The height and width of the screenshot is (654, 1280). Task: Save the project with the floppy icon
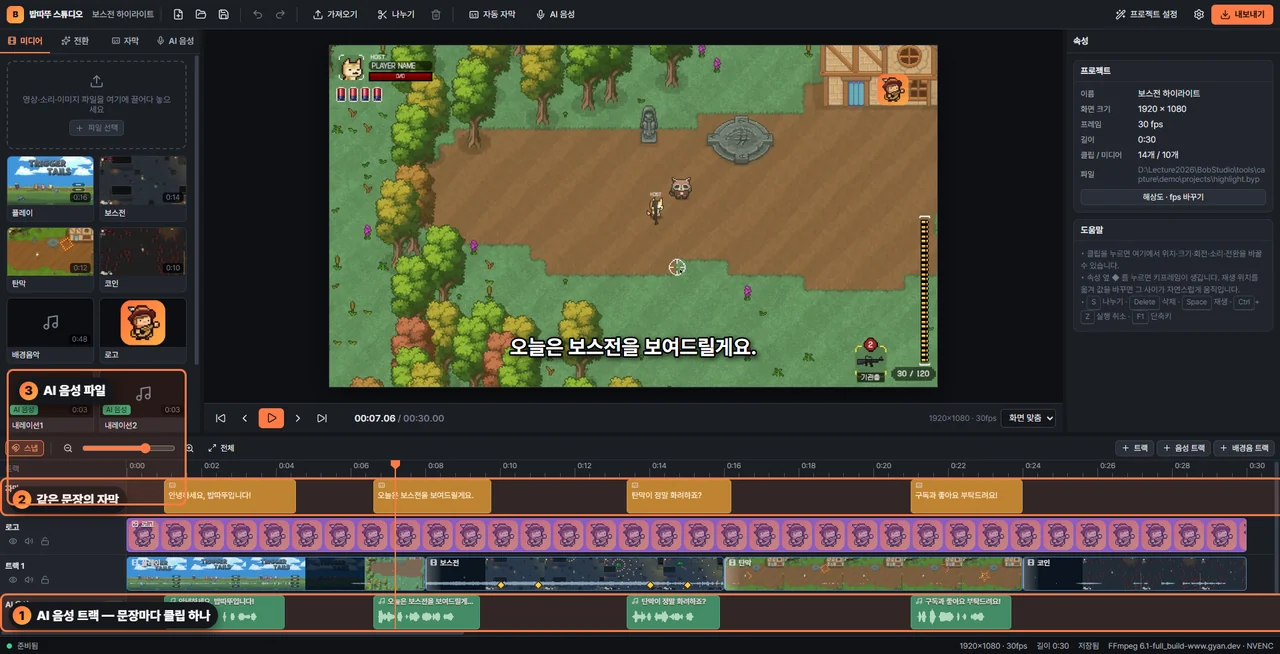click(x=223, y=15)
